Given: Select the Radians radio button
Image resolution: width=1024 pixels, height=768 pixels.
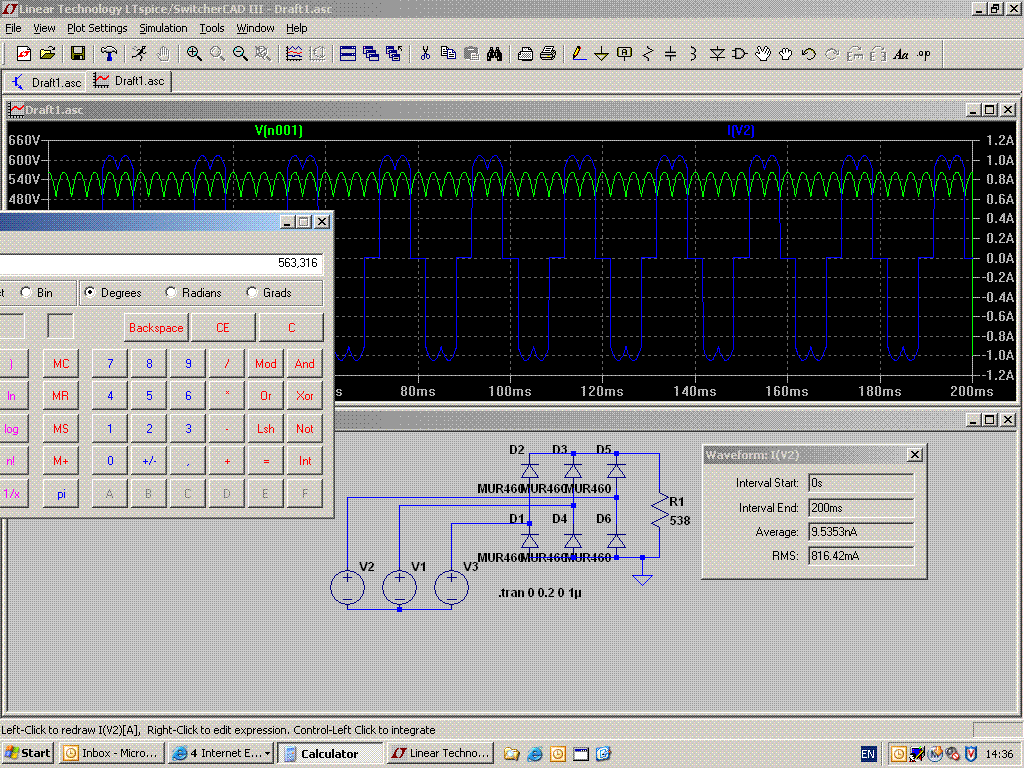Looking at the screenshot, I should (x=171, y=293).
